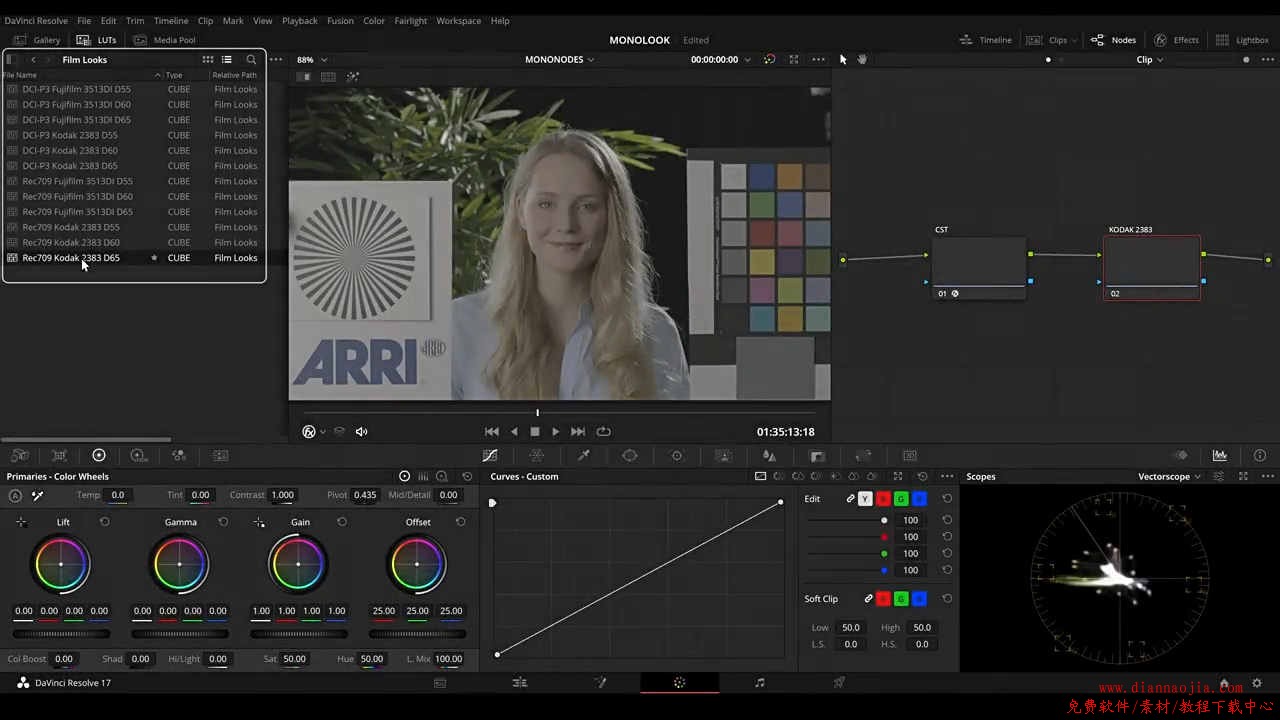Reset the Lift color wheel

104,522
